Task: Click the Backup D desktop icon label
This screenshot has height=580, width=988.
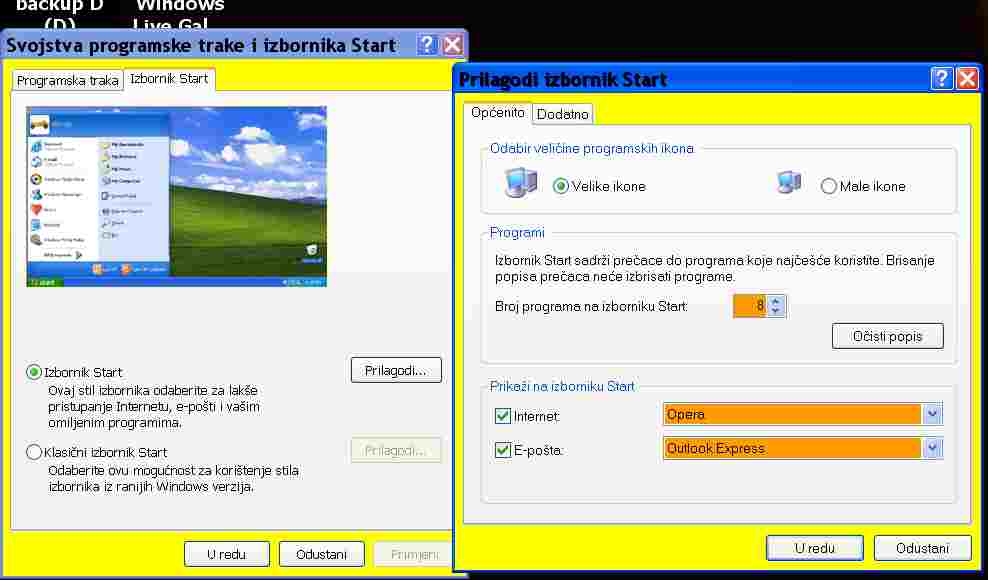Action: 60,14
